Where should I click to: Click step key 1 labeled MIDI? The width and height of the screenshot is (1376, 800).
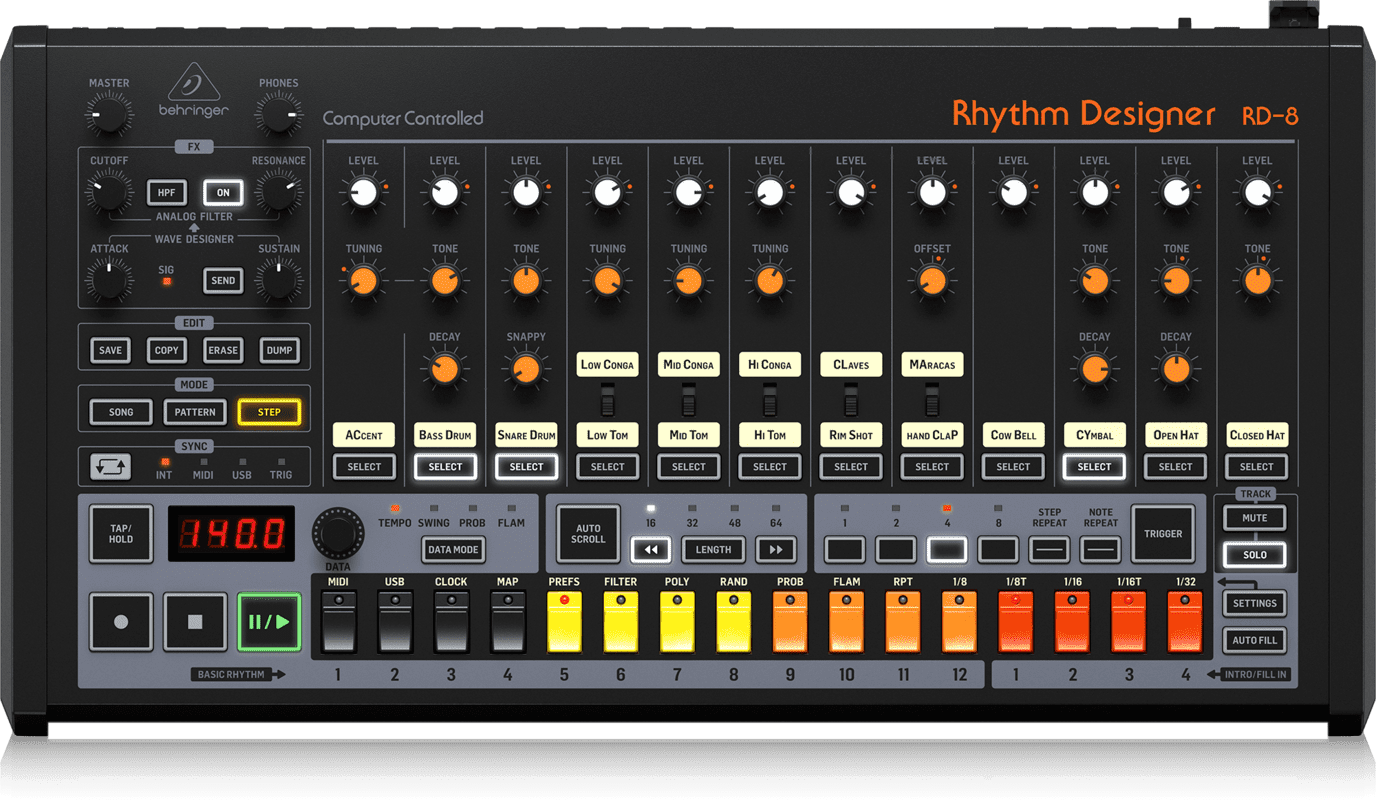[338, 622]
